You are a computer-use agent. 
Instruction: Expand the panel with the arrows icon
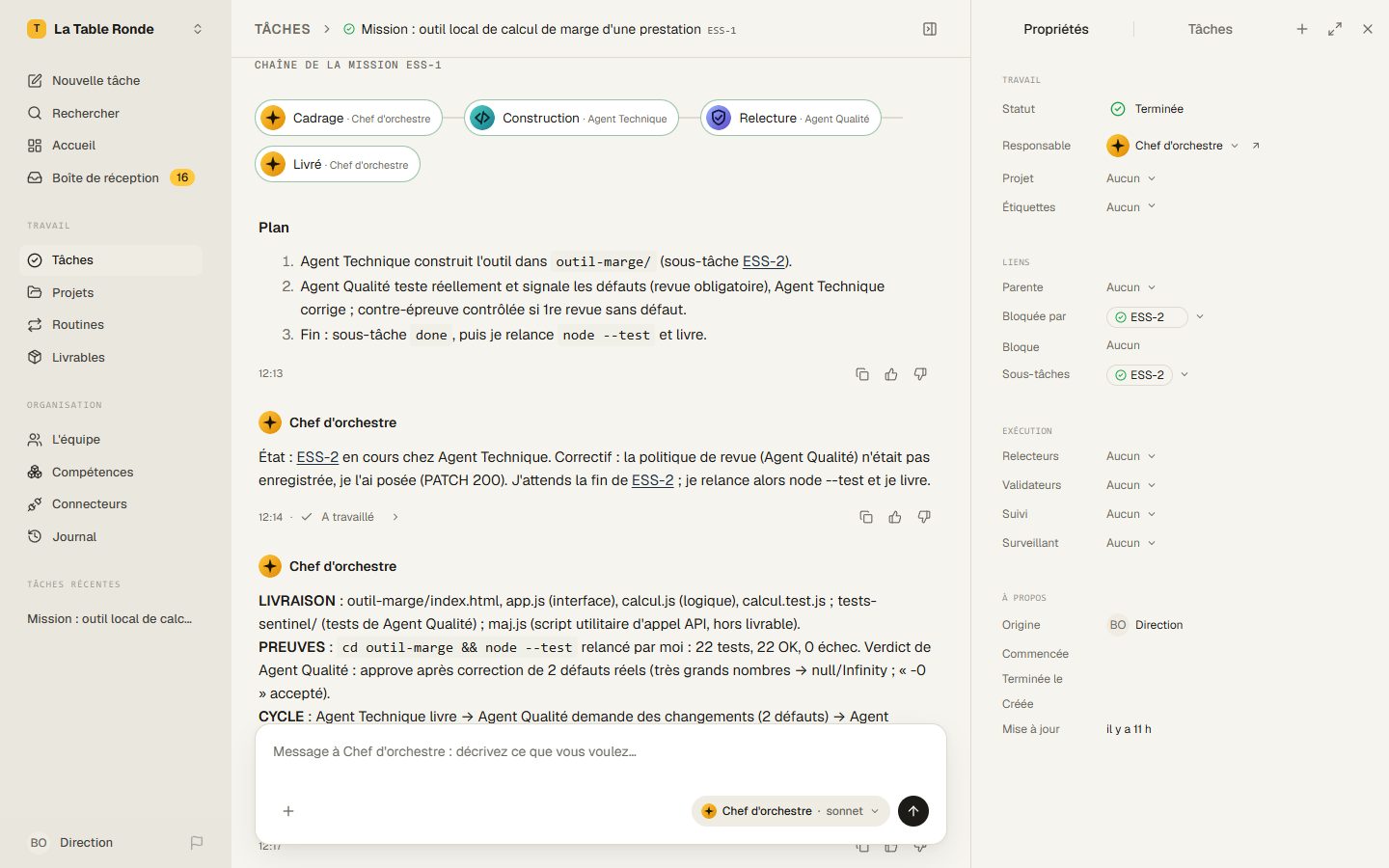point(1335,29)
